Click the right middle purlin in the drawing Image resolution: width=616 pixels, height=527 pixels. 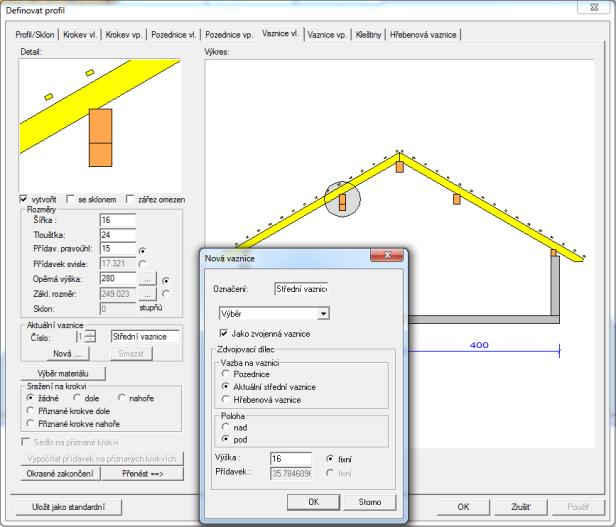[x=456, y=199]
